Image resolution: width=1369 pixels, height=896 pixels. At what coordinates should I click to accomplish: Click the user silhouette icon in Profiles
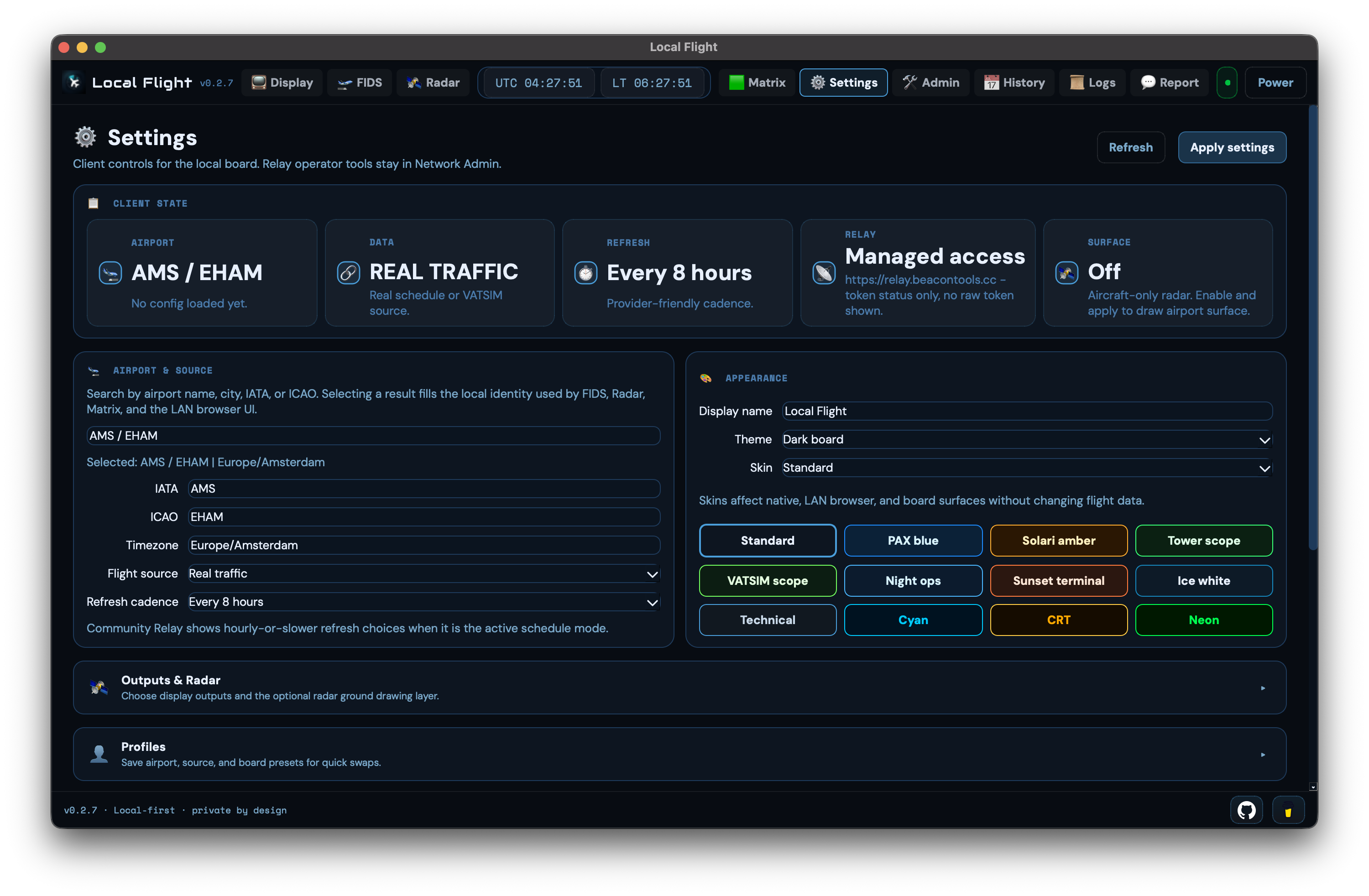pos(99,754)
